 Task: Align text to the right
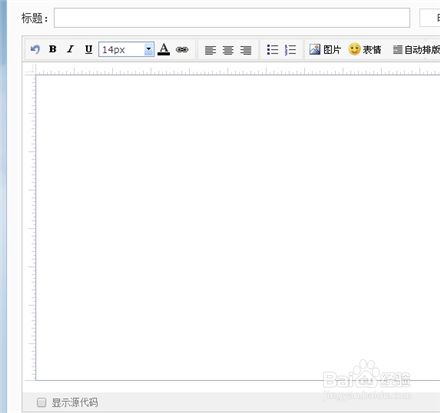(246, 50)
